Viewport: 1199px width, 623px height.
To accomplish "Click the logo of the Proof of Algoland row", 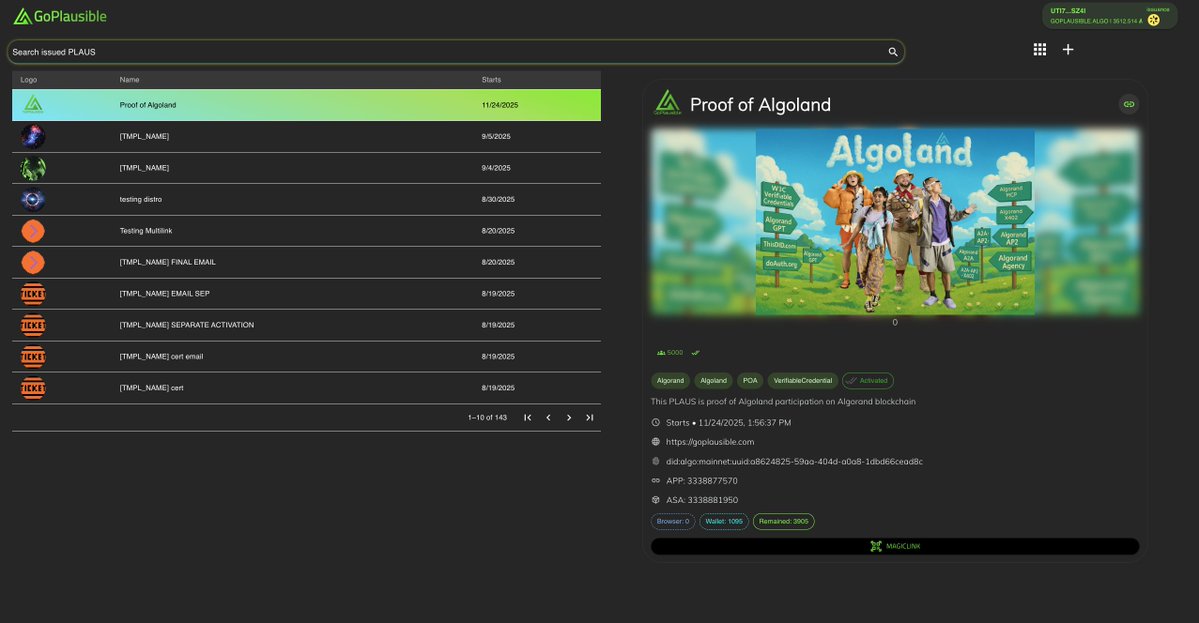I will 33,105.
